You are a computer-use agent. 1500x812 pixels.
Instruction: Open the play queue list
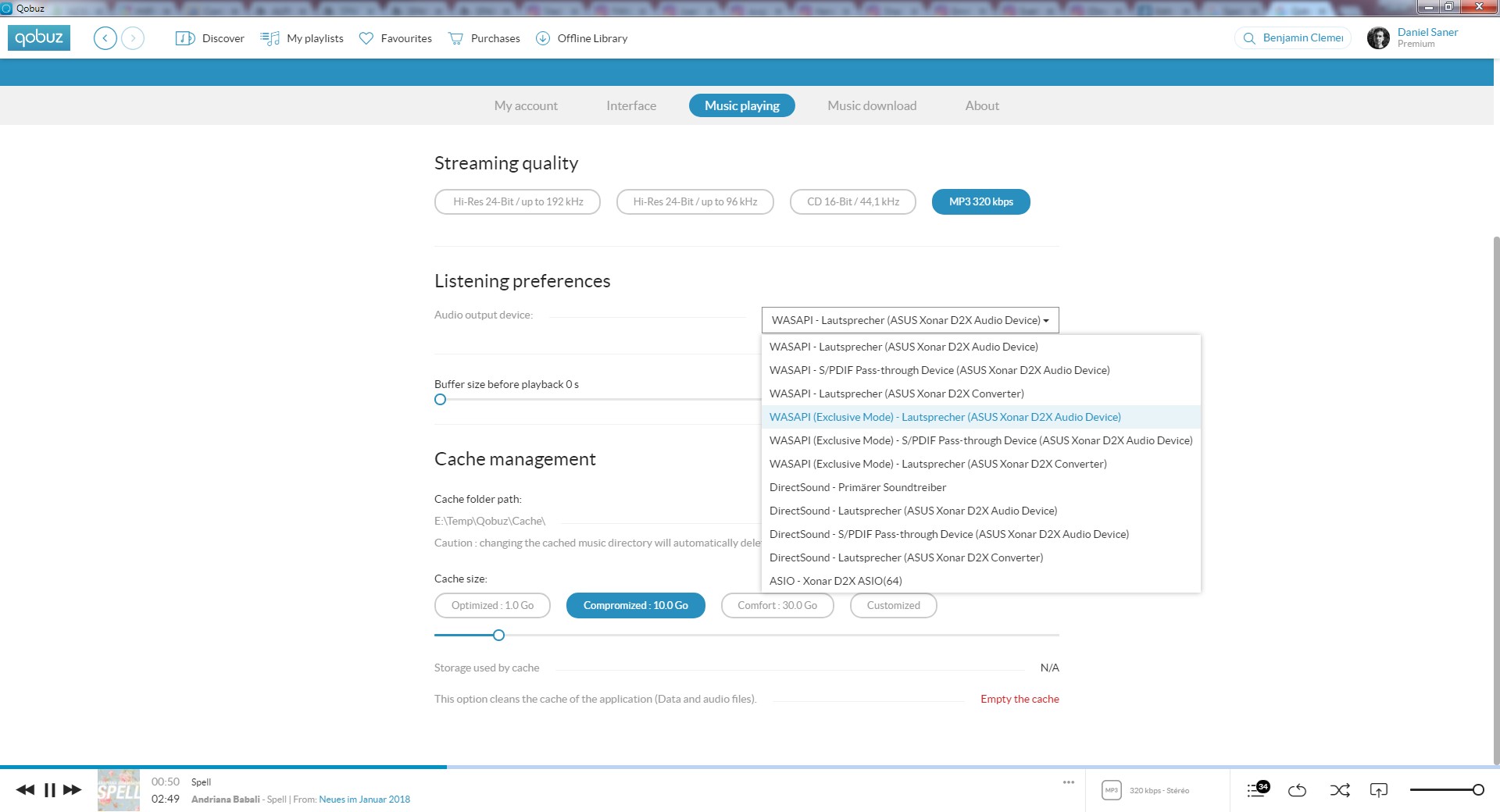coord(1257,790)
